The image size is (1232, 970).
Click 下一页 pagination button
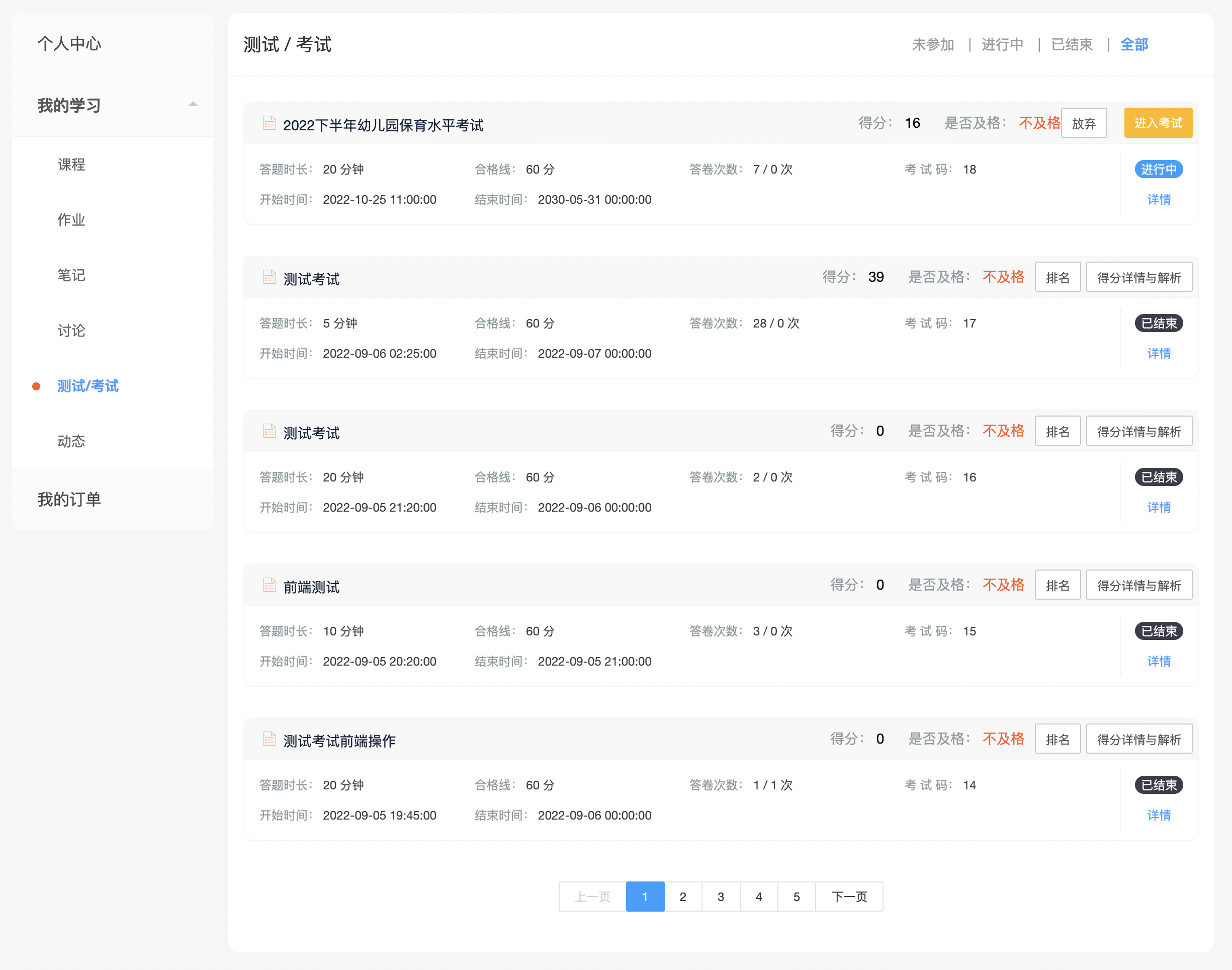[x=848, y=897]
